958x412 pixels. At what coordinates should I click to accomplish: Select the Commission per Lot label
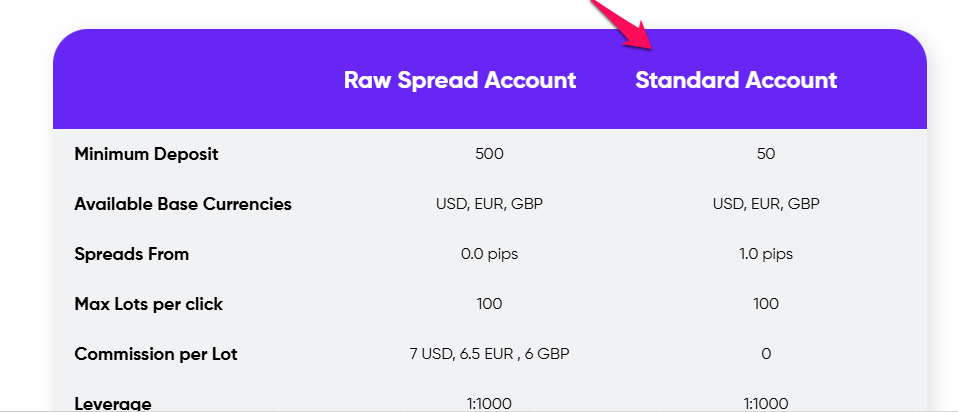[x=156, y=354]
